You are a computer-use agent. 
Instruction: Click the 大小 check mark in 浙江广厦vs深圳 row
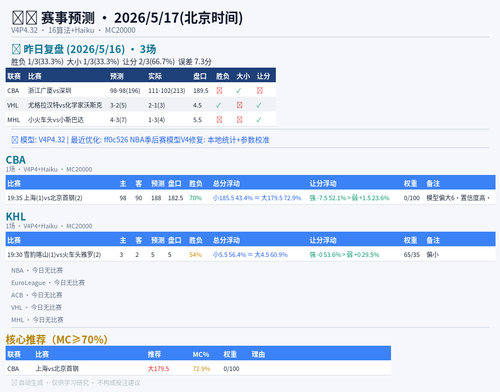pyautogui.click(x=238, y=91)
